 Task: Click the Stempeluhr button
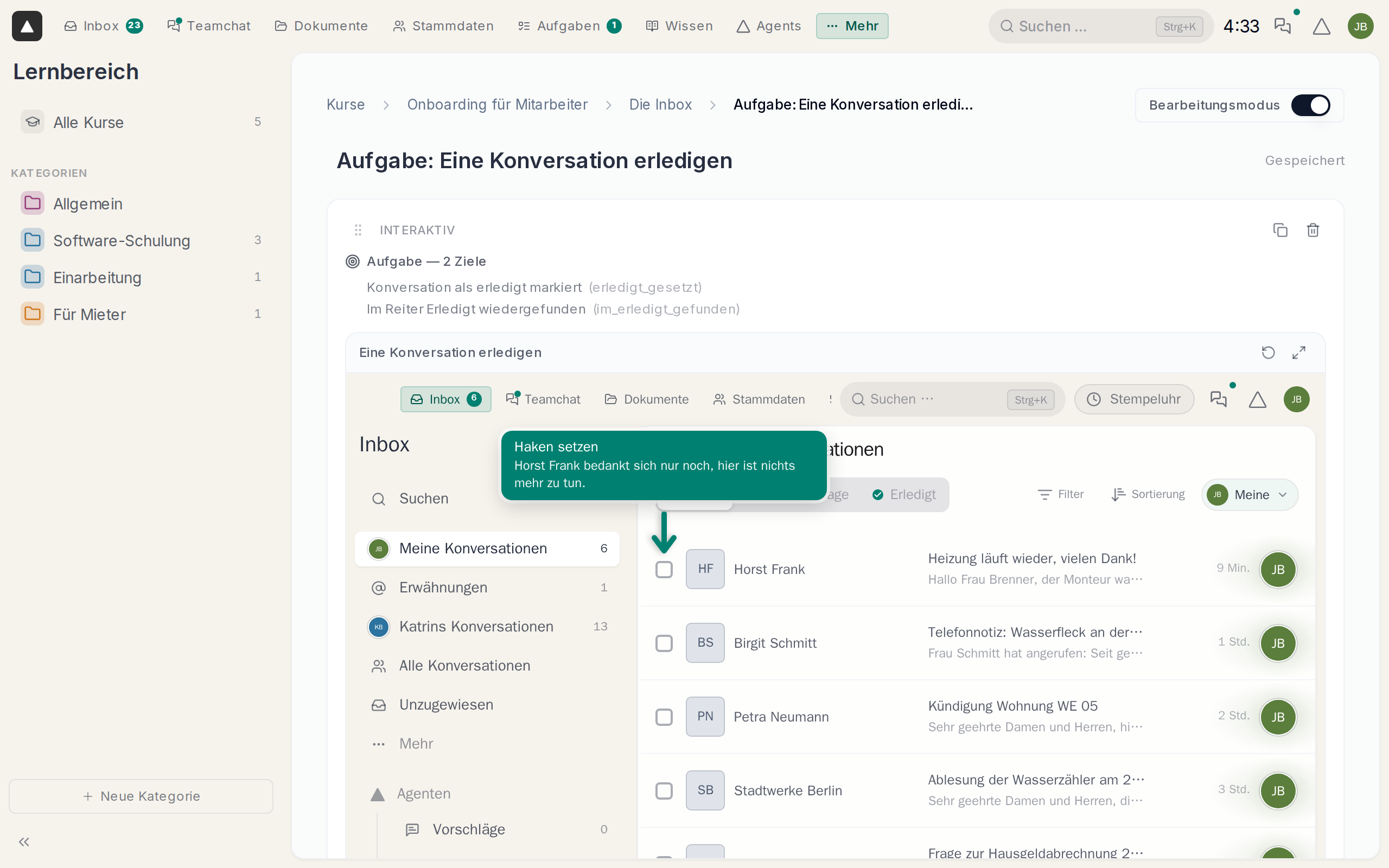1134,399
